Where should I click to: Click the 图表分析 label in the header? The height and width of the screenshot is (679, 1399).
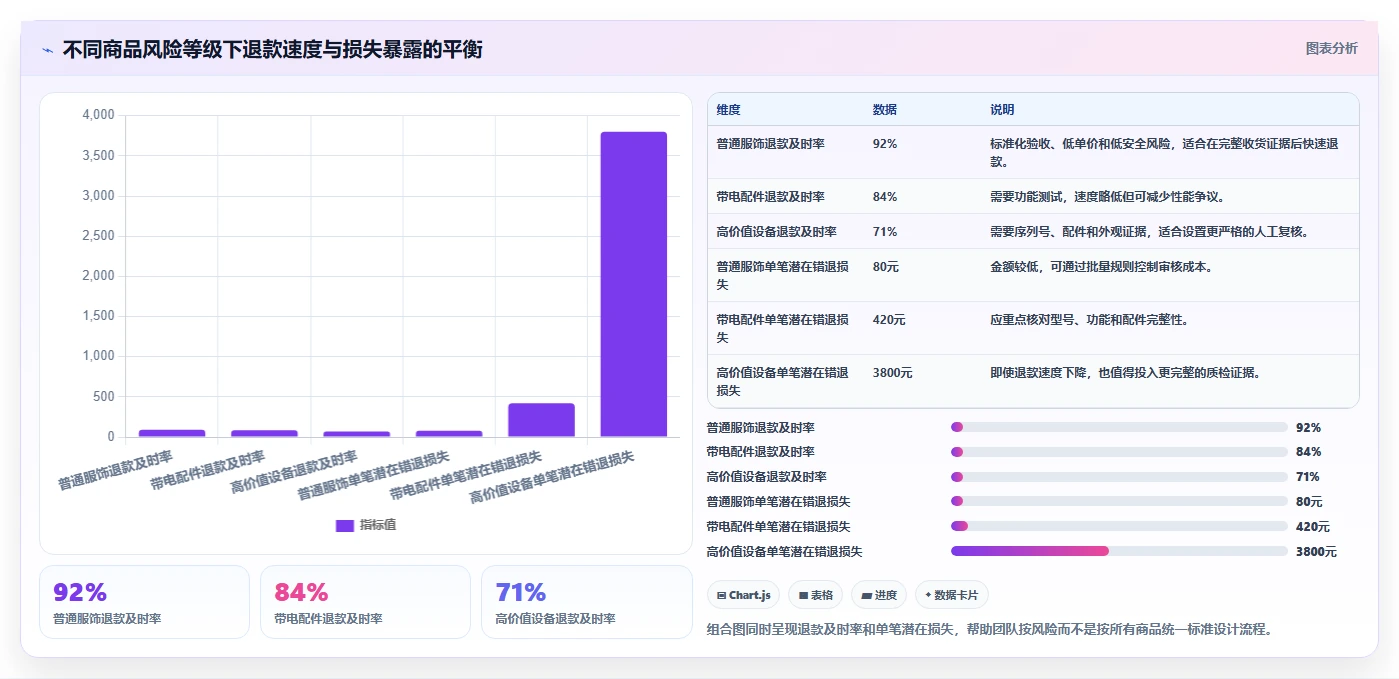click(1331, 48)
